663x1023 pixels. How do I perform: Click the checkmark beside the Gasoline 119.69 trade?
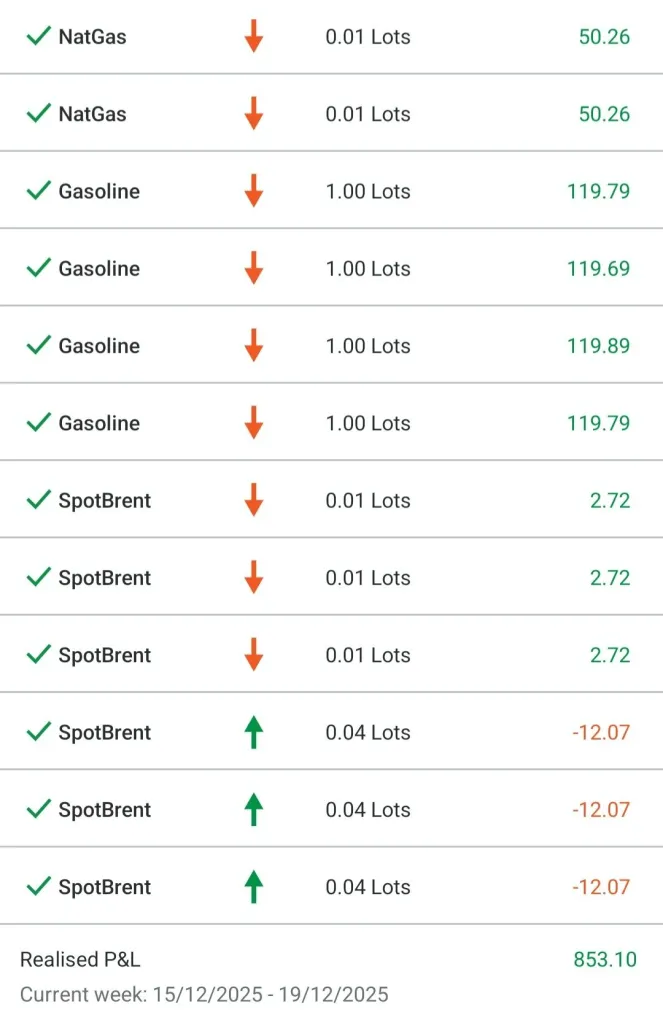pyautogui.click(x=39, y=269)
